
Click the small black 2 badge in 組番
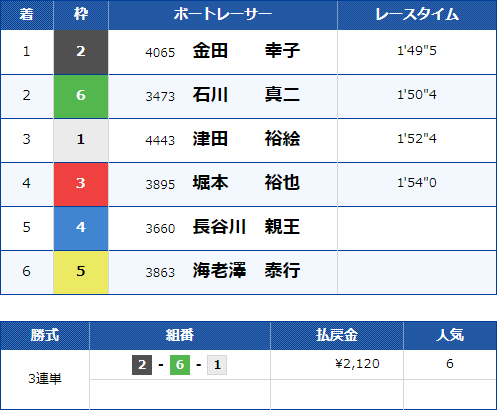142,365
